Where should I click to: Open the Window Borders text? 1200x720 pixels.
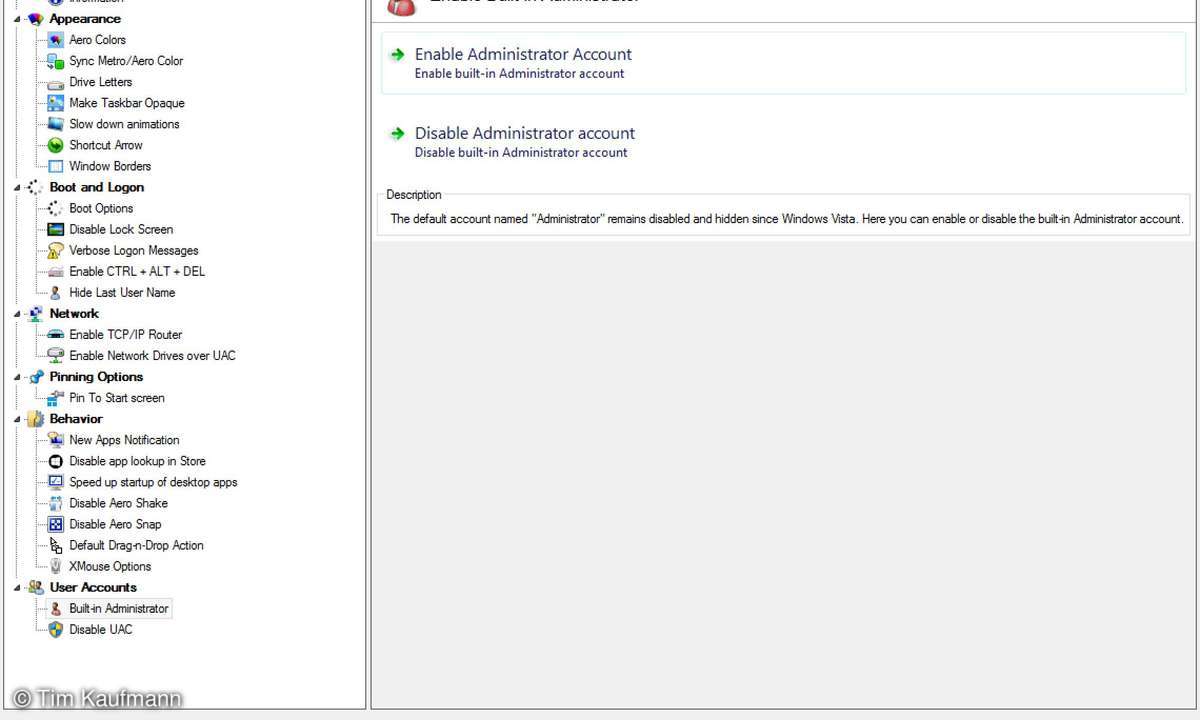110,166
